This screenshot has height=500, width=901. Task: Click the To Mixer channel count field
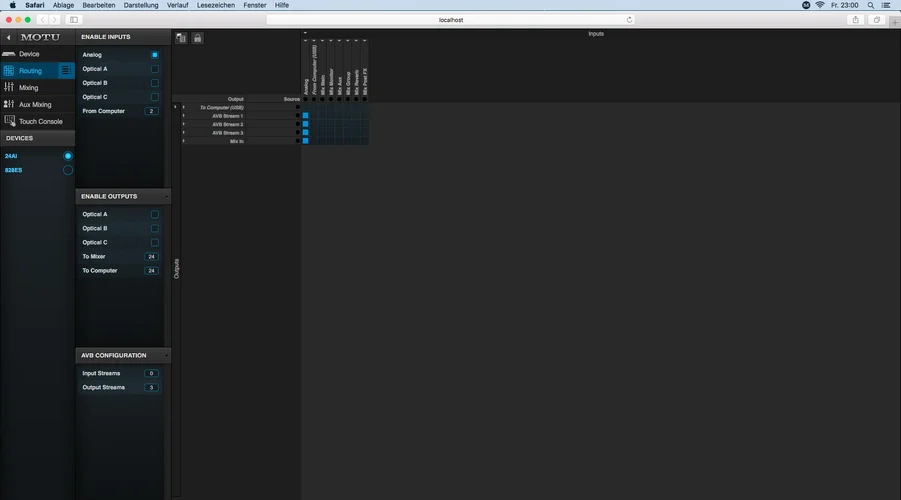[152, 257]
